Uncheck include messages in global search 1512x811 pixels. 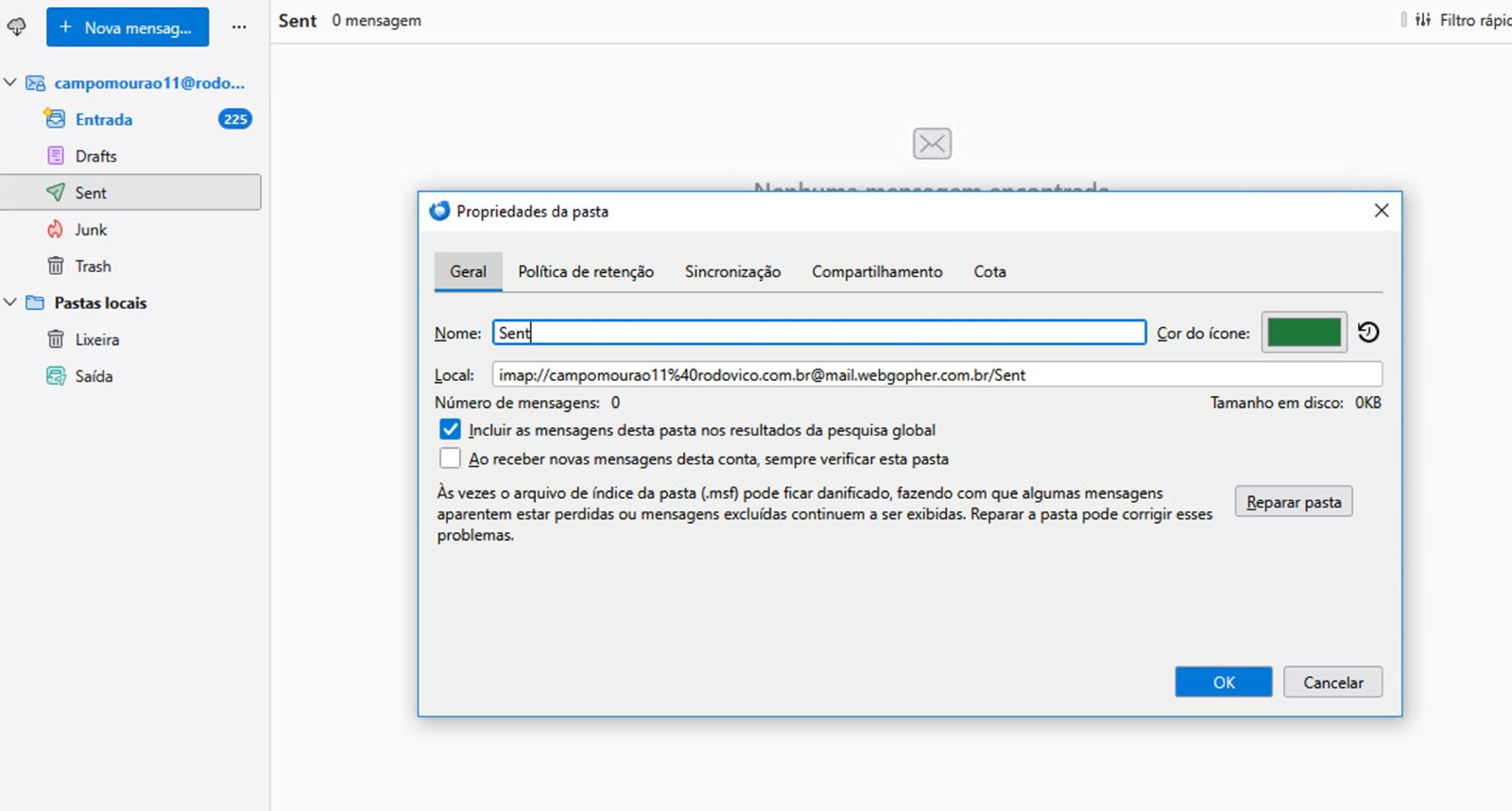point(450,430)
